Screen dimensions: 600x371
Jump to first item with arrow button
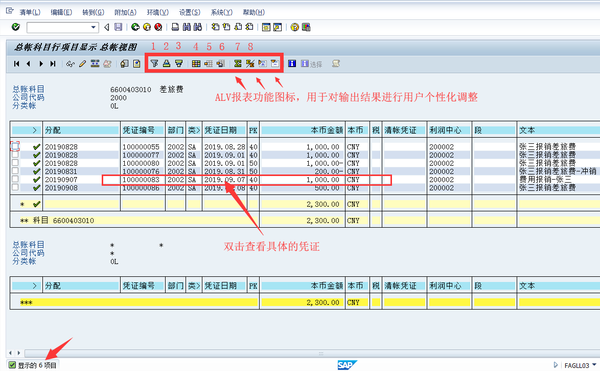(16, 64)
